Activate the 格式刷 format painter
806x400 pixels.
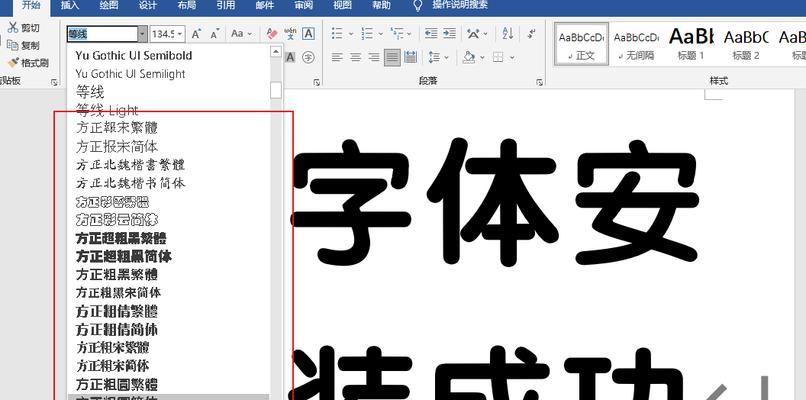coord(28,63)
